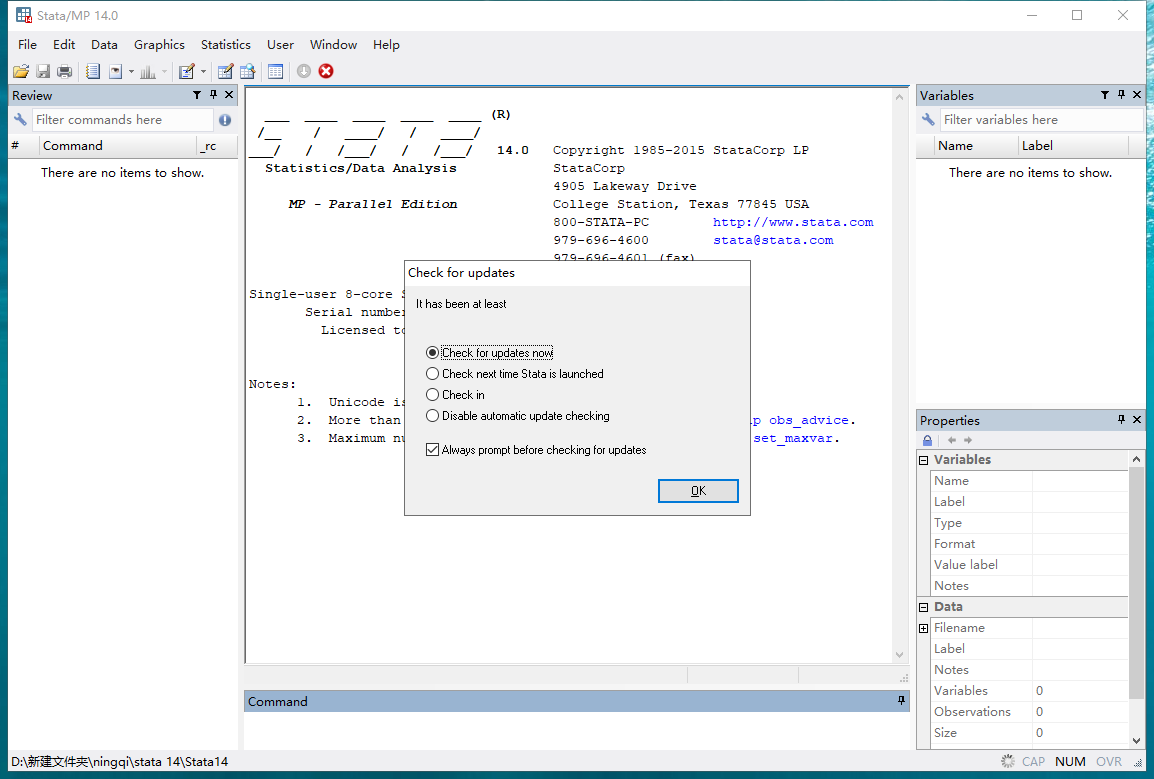Open the Graphics menu
Screen dimensions: 1154x779
(x=159, y=45)
